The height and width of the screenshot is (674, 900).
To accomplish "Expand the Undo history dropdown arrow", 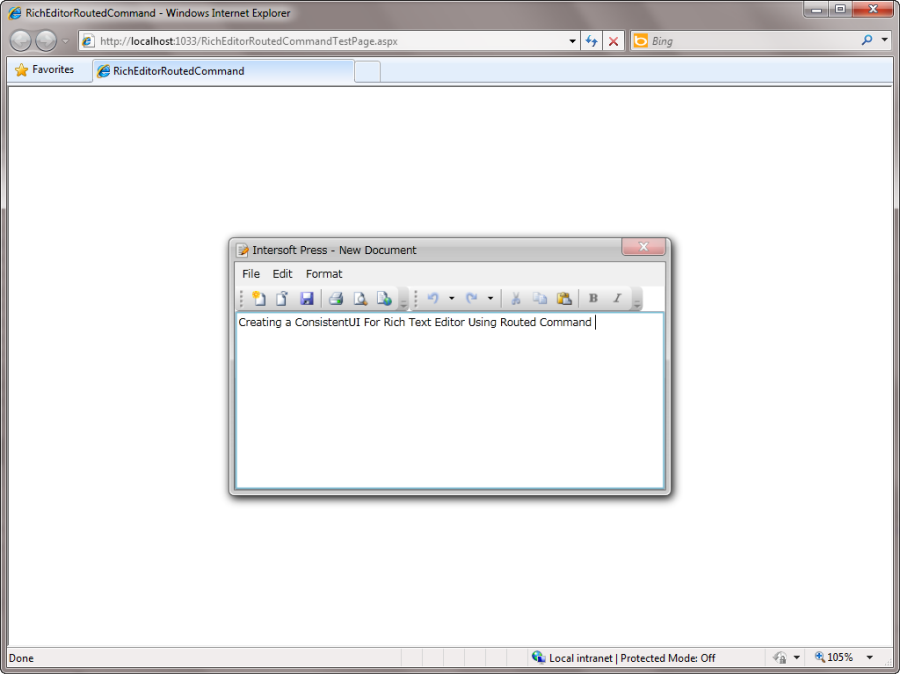I will click(x=452, y=298).
